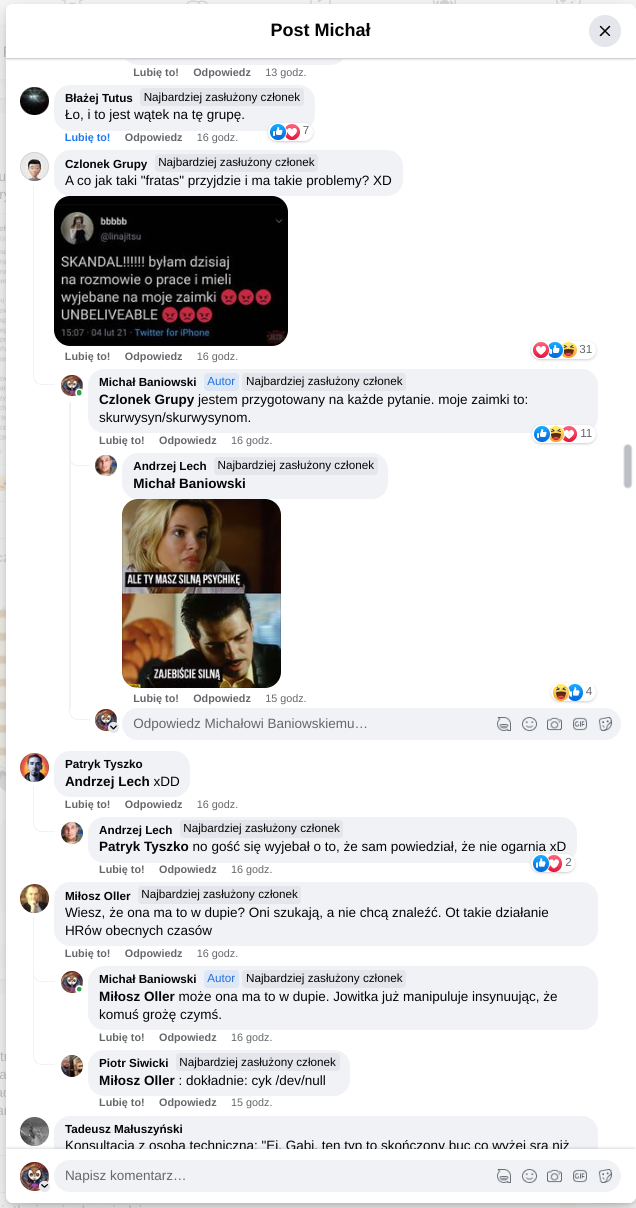Reply to Miłosz Oller's comment
The width and height of the screenshot is (636, 1208).
coord(153,953)
